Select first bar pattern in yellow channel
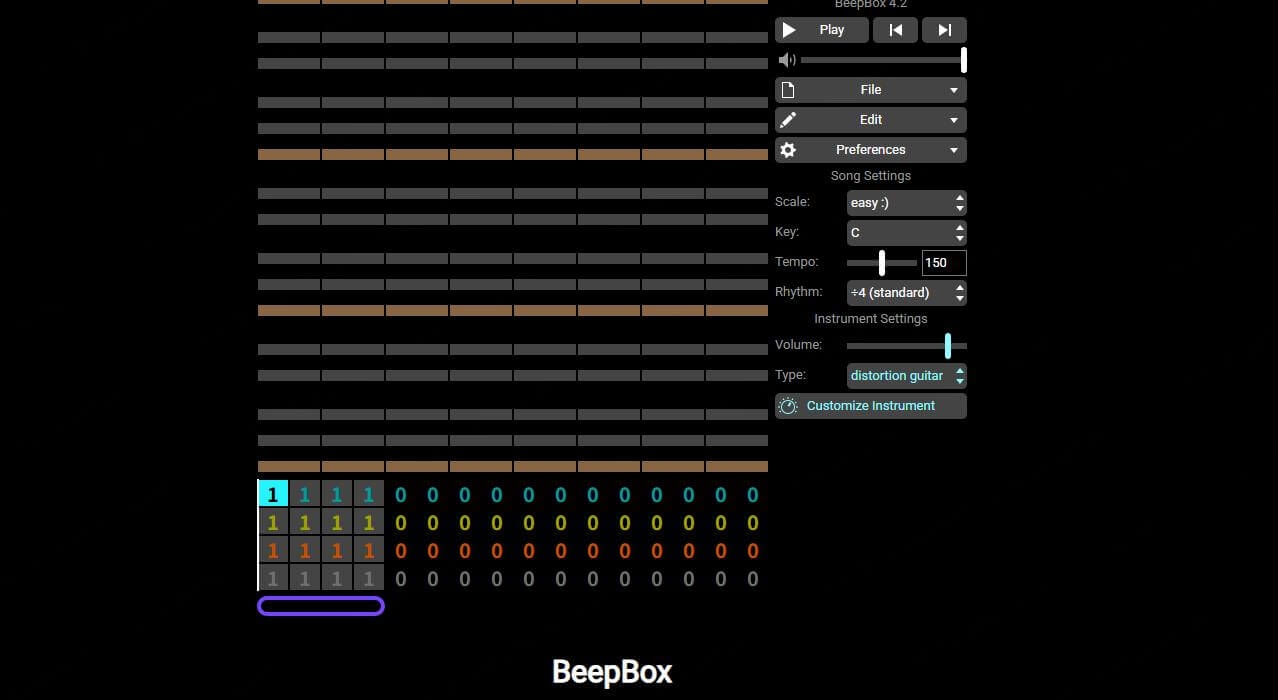 (x=273, y=522)
